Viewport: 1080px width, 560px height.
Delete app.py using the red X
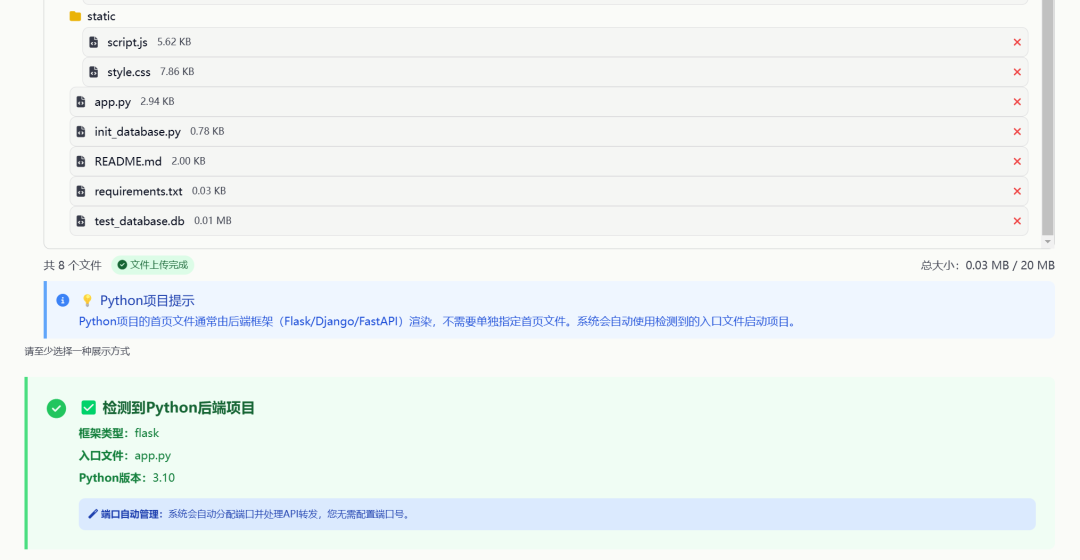1017,102
